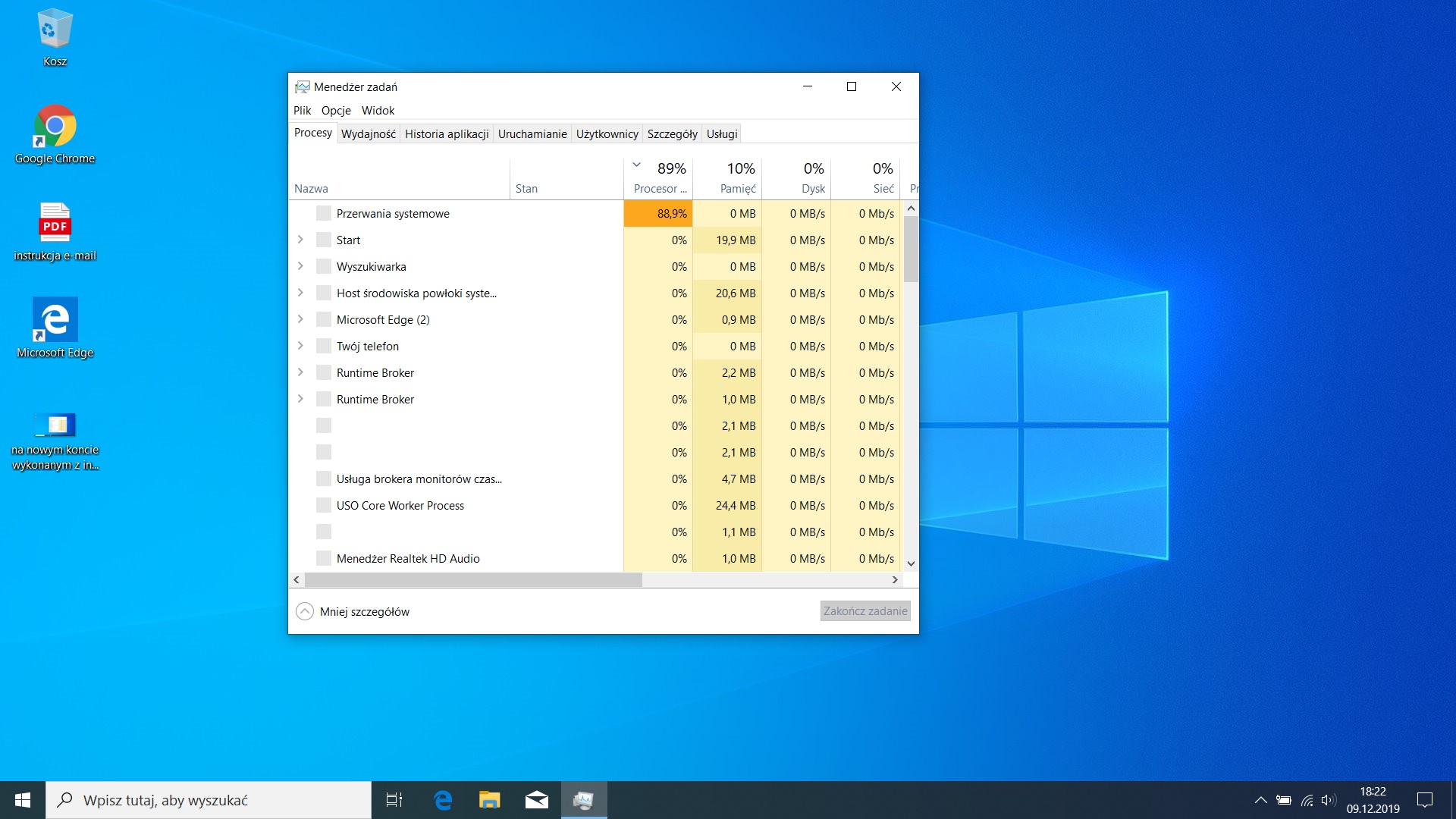The height and width of the screenshot is (819, 1456).
Task: Open the notification center icon
Action: pos(1425,800)
